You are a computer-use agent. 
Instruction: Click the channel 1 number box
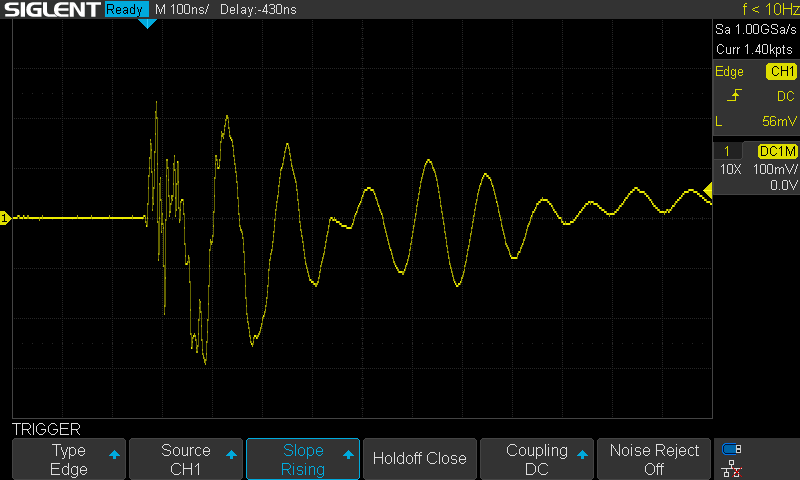pyautogui.click(x=727, y=151)
